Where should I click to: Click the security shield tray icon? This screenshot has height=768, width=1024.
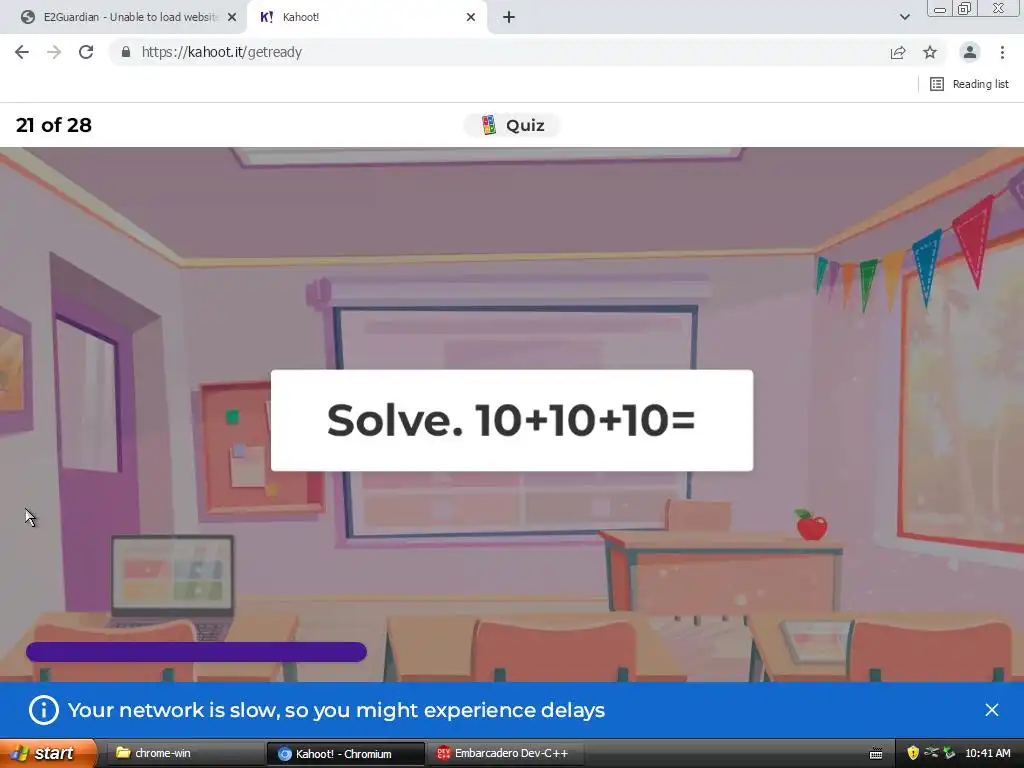[x=913, y=753]
